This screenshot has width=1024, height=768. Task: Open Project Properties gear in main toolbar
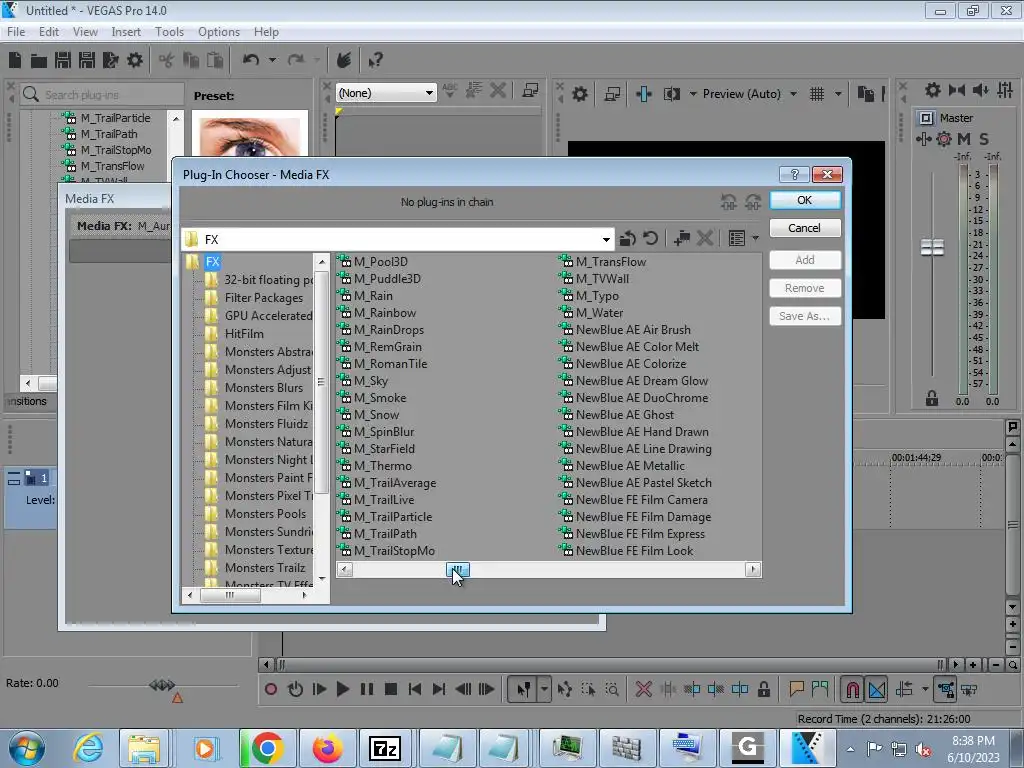[x=135, y=61]
